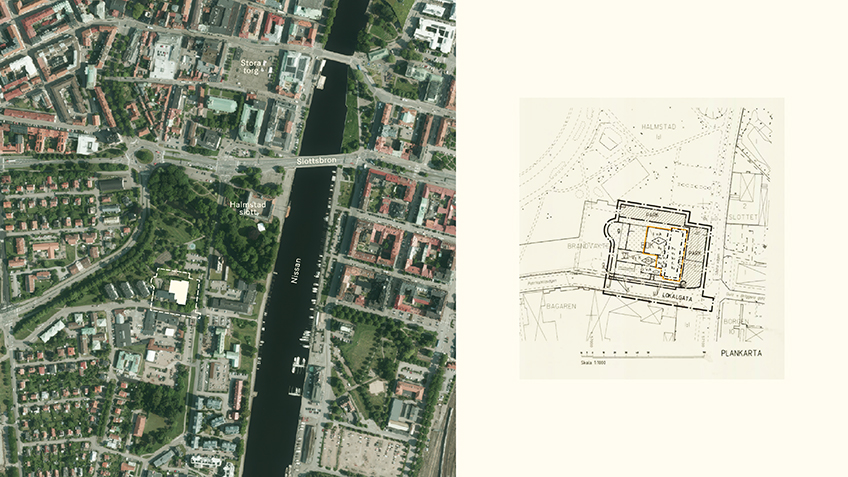Select the orange-outlined area on the plan map
The width and height of the screenshot is (848, 477).
point(663,252)
